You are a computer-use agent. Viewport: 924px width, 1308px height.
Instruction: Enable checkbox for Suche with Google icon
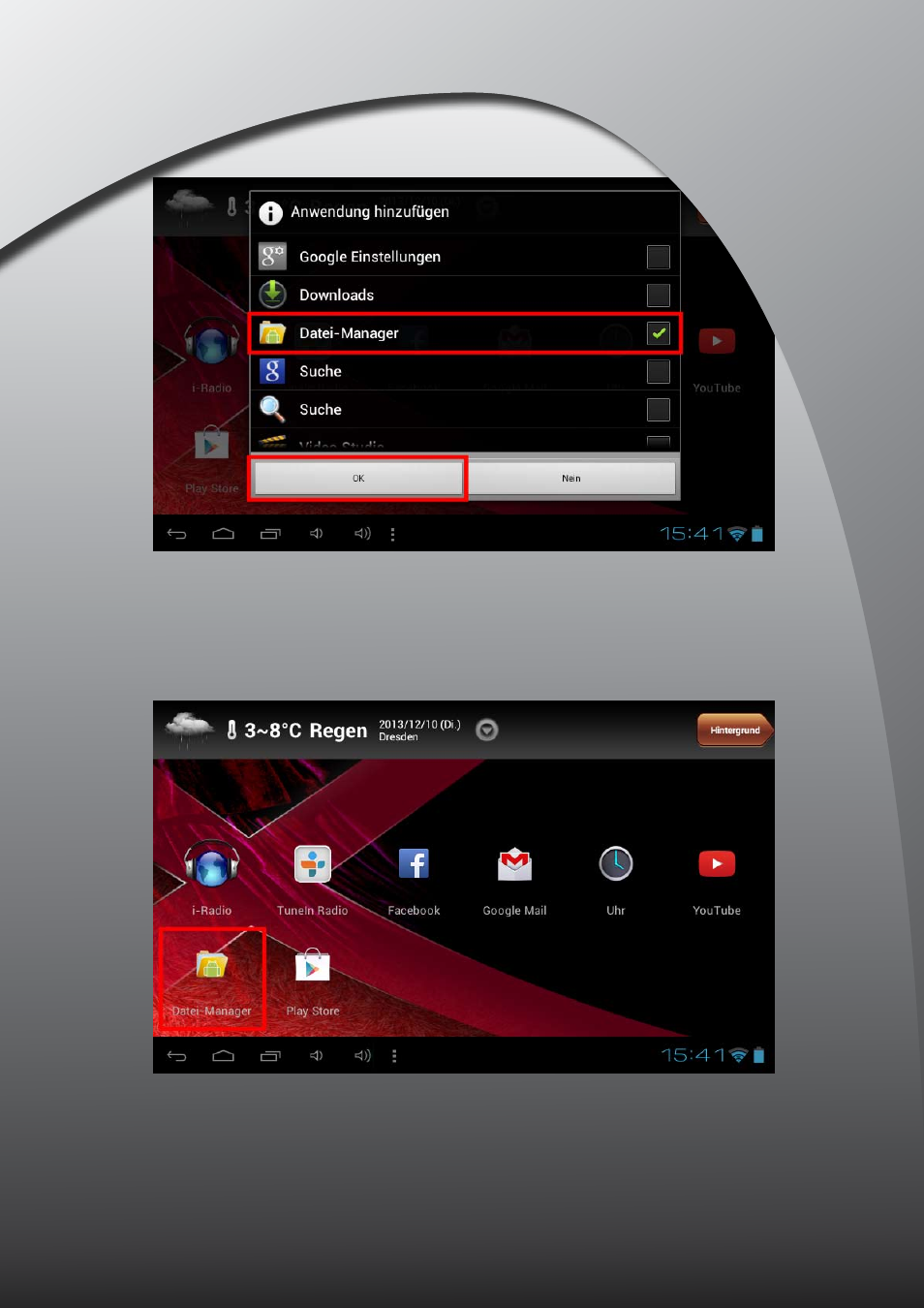click(659, 371)
